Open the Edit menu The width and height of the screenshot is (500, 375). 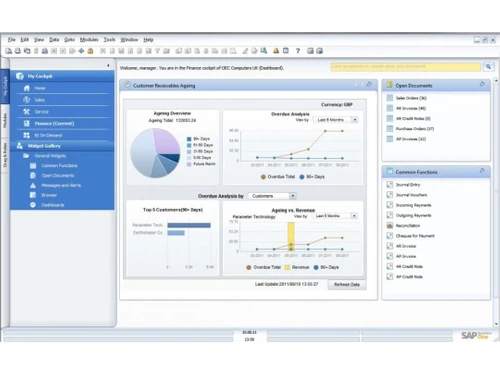pyautogui.click(x=25, y=40)
